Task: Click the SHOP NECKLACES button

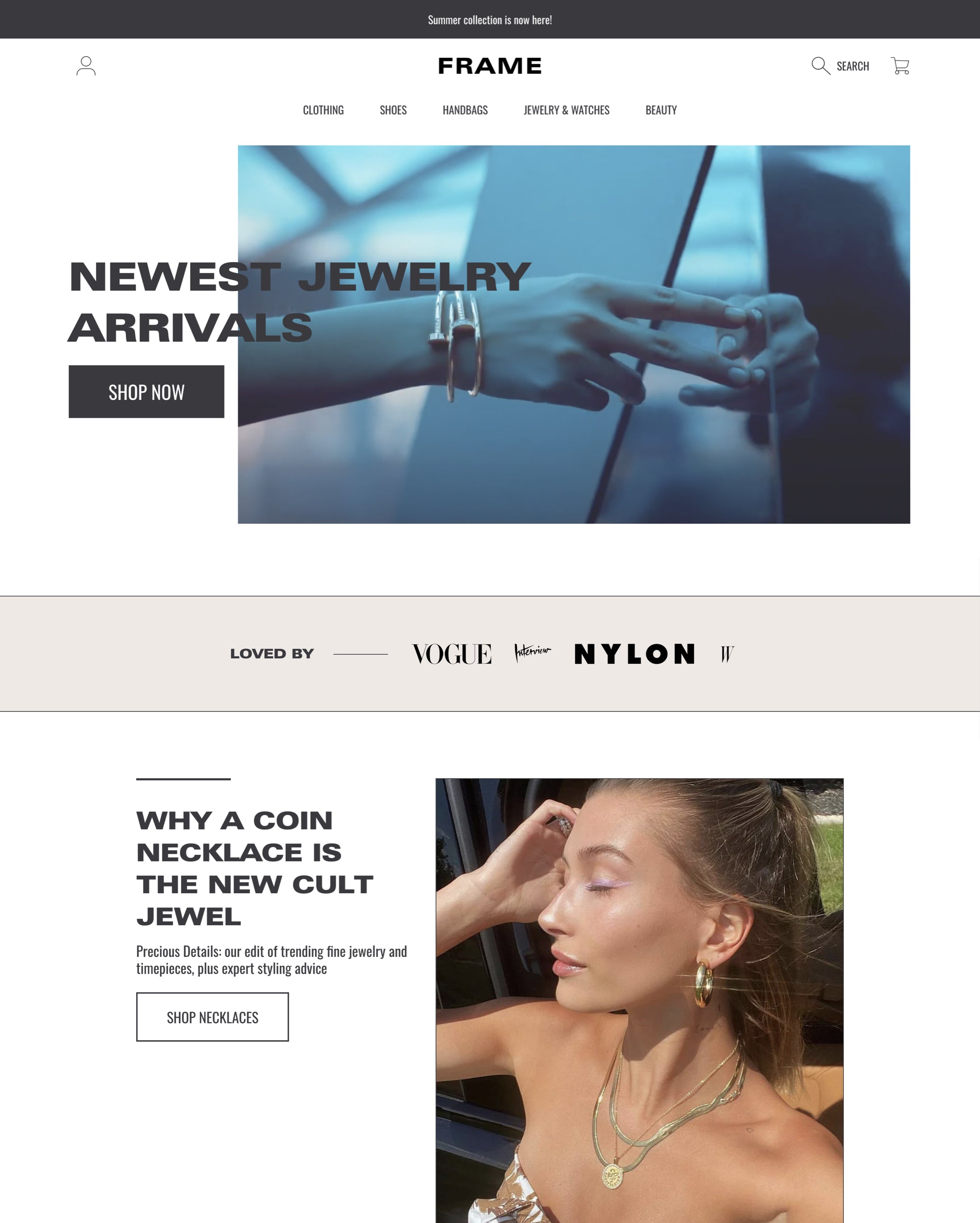Action: (x=212, y=1016)
